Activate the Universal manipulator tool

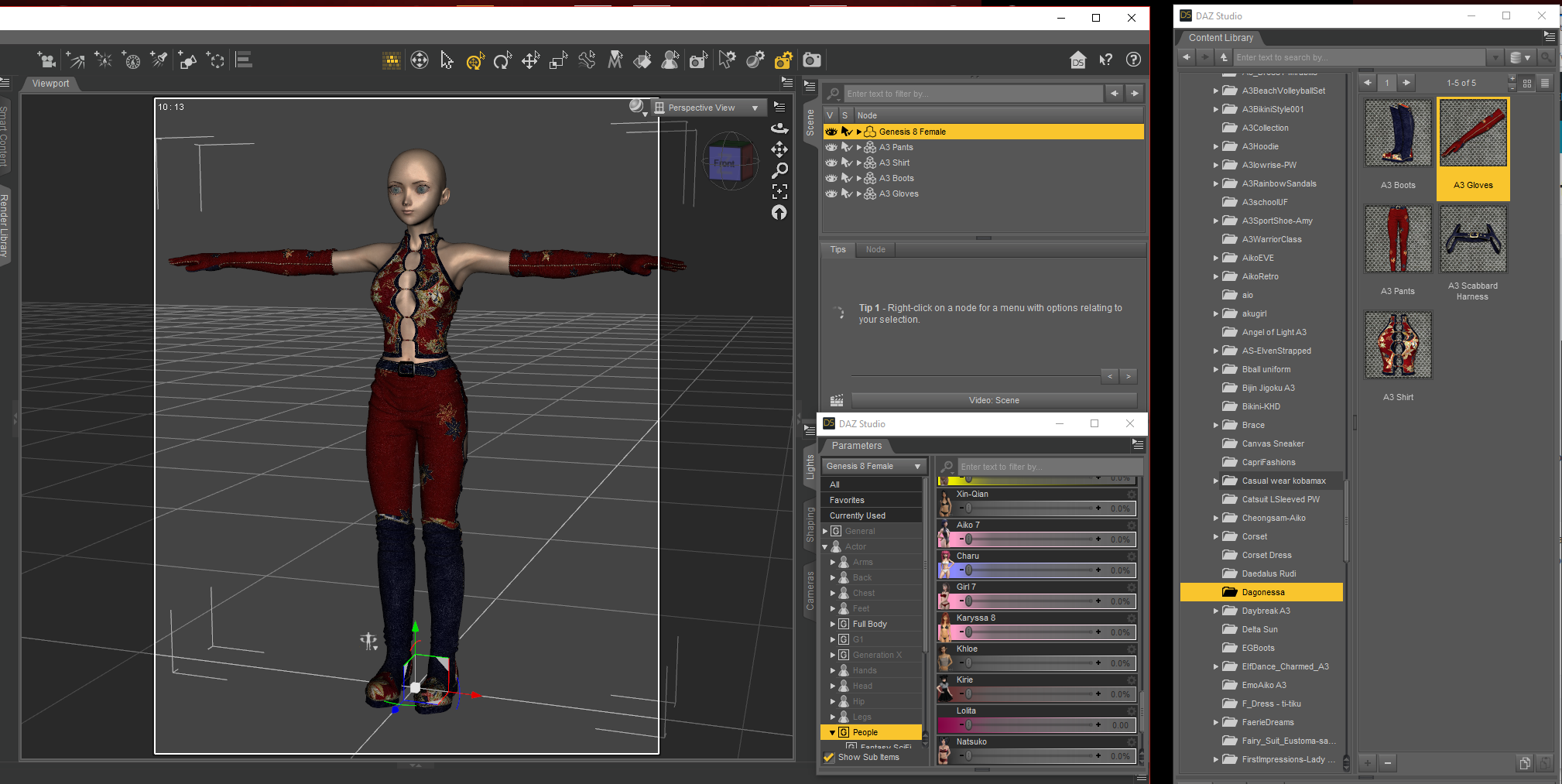[x=474, y=60]
